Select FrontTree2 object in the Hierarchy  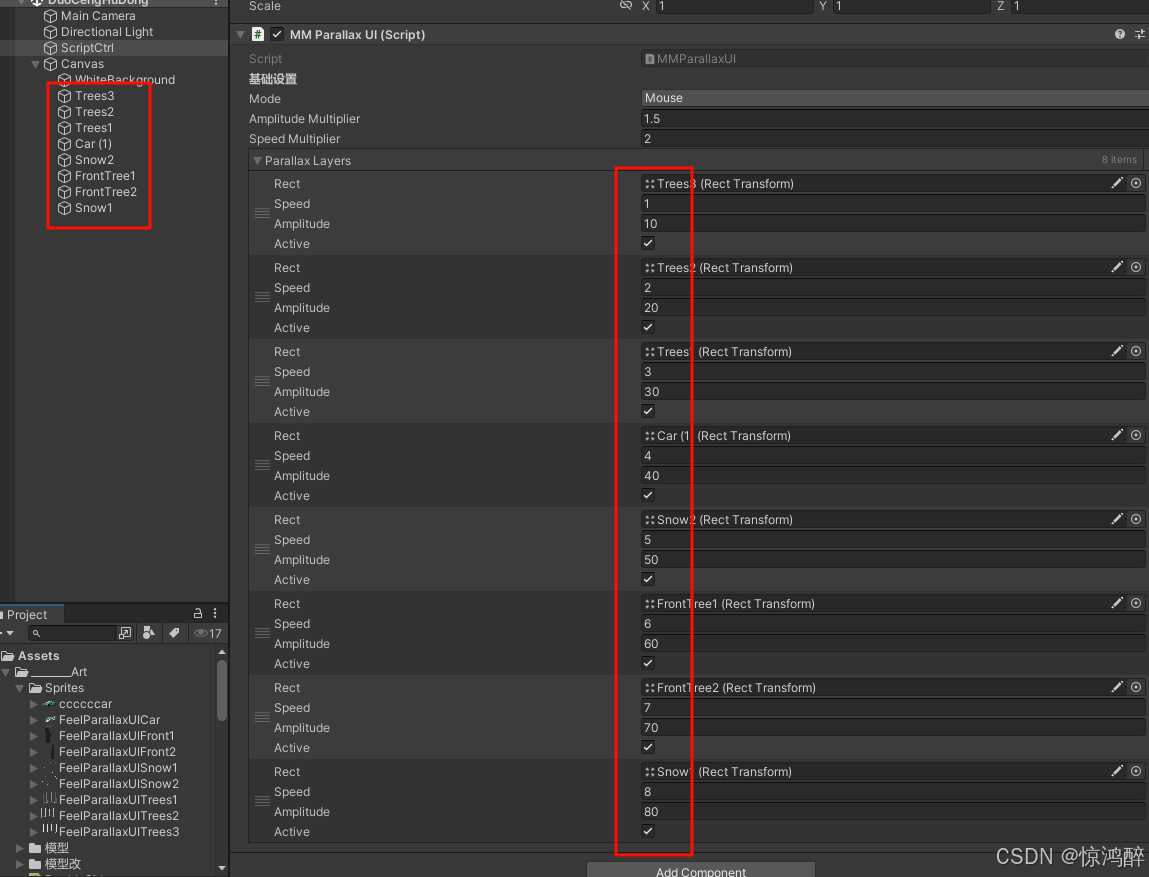pos(106,192)
